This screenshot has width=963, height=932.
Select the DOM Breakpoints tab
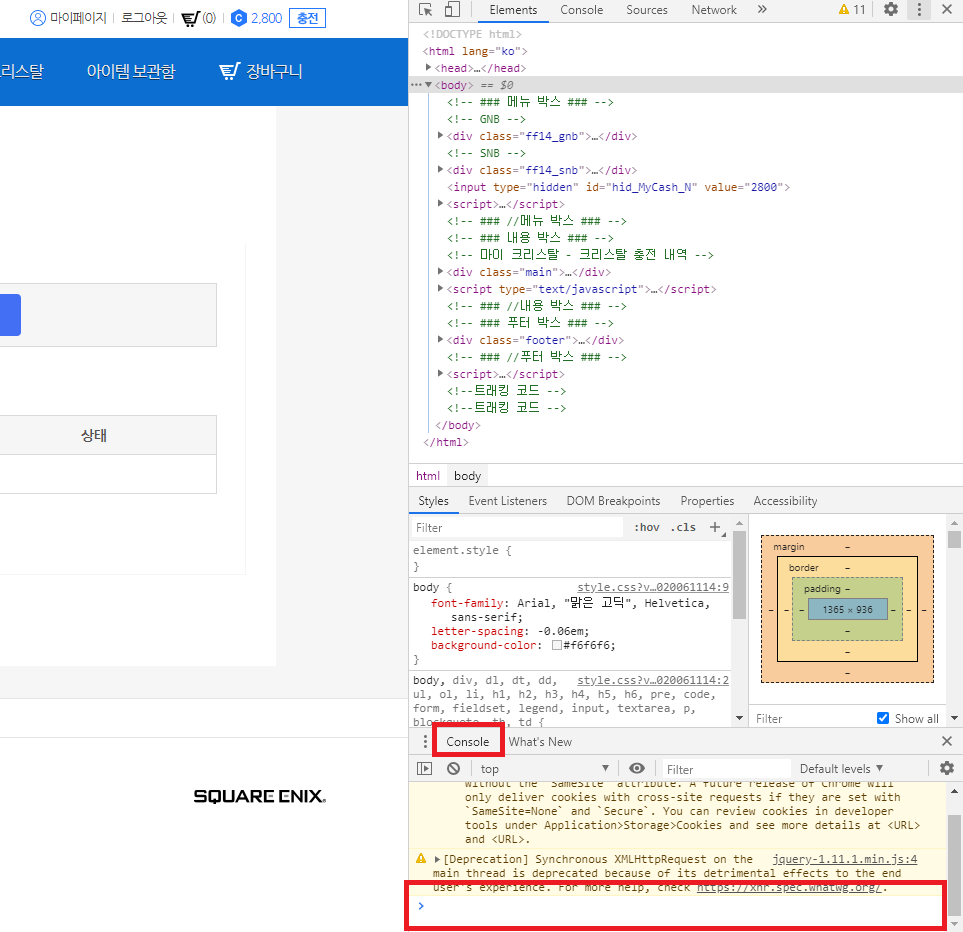(614, 501)
